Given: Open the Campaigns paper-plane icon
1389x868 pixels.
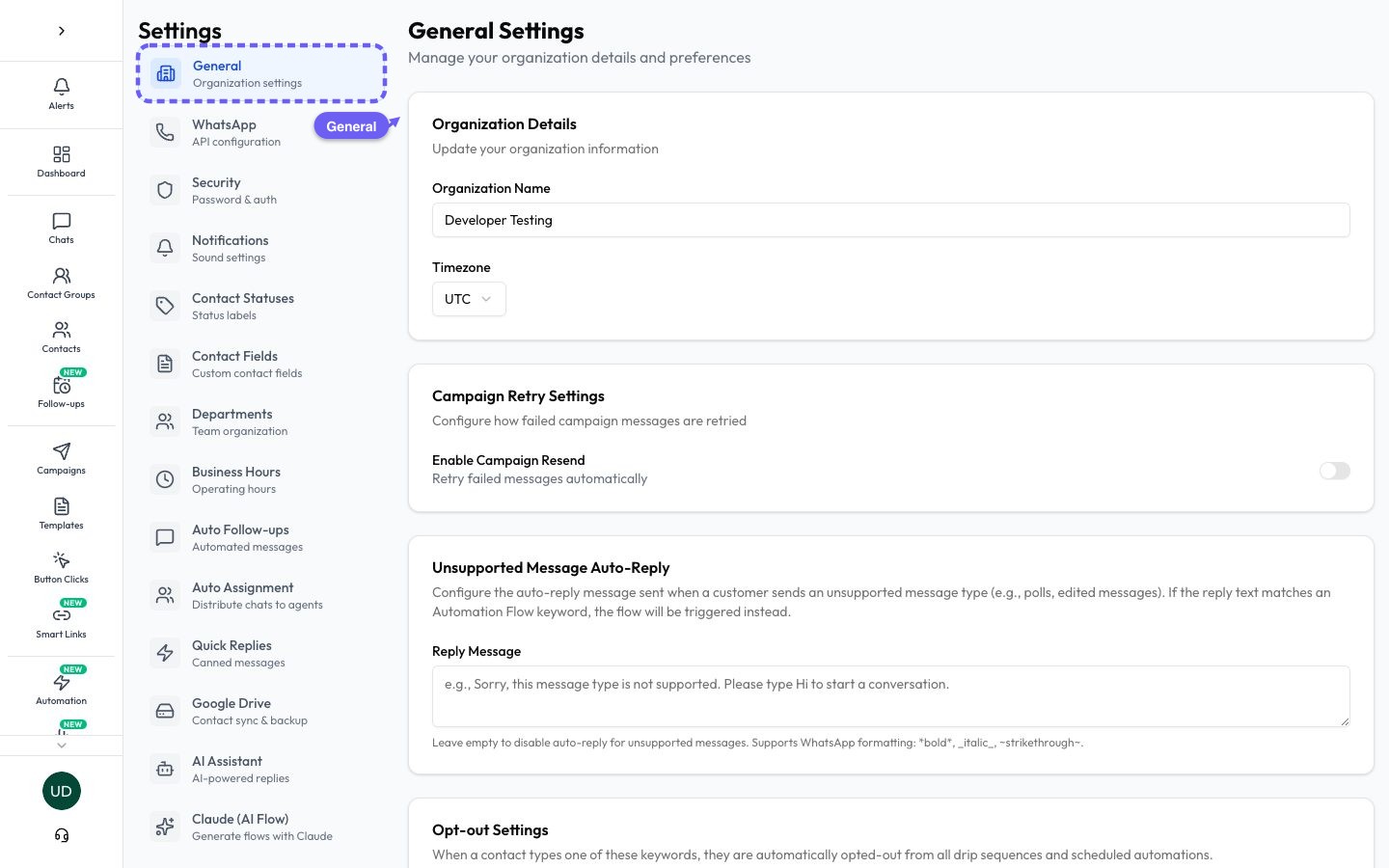Looking at the screenshot, I should [x=62, y=451].
